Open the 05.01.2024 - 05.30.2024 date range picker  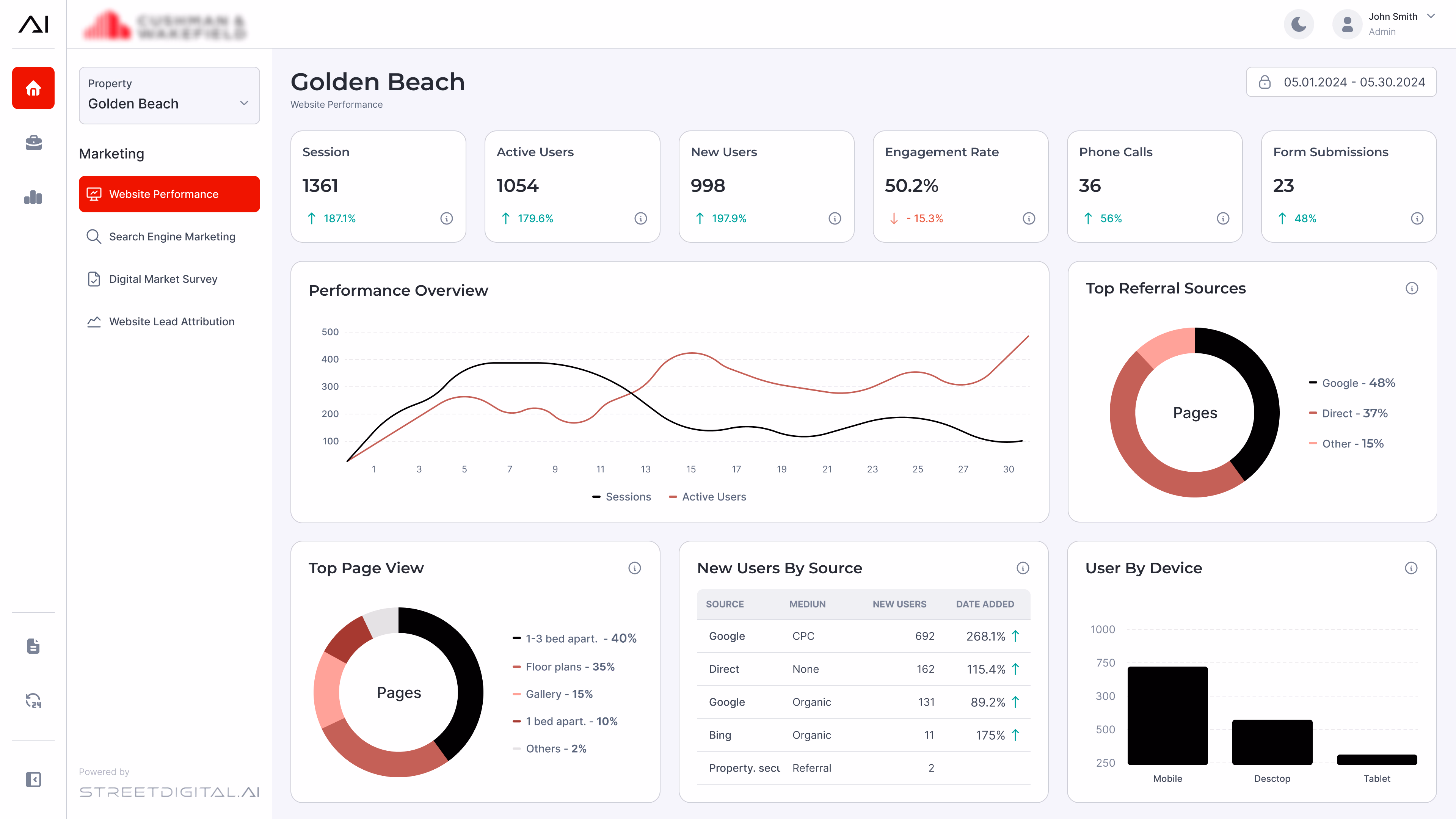tap(1341, 82)
